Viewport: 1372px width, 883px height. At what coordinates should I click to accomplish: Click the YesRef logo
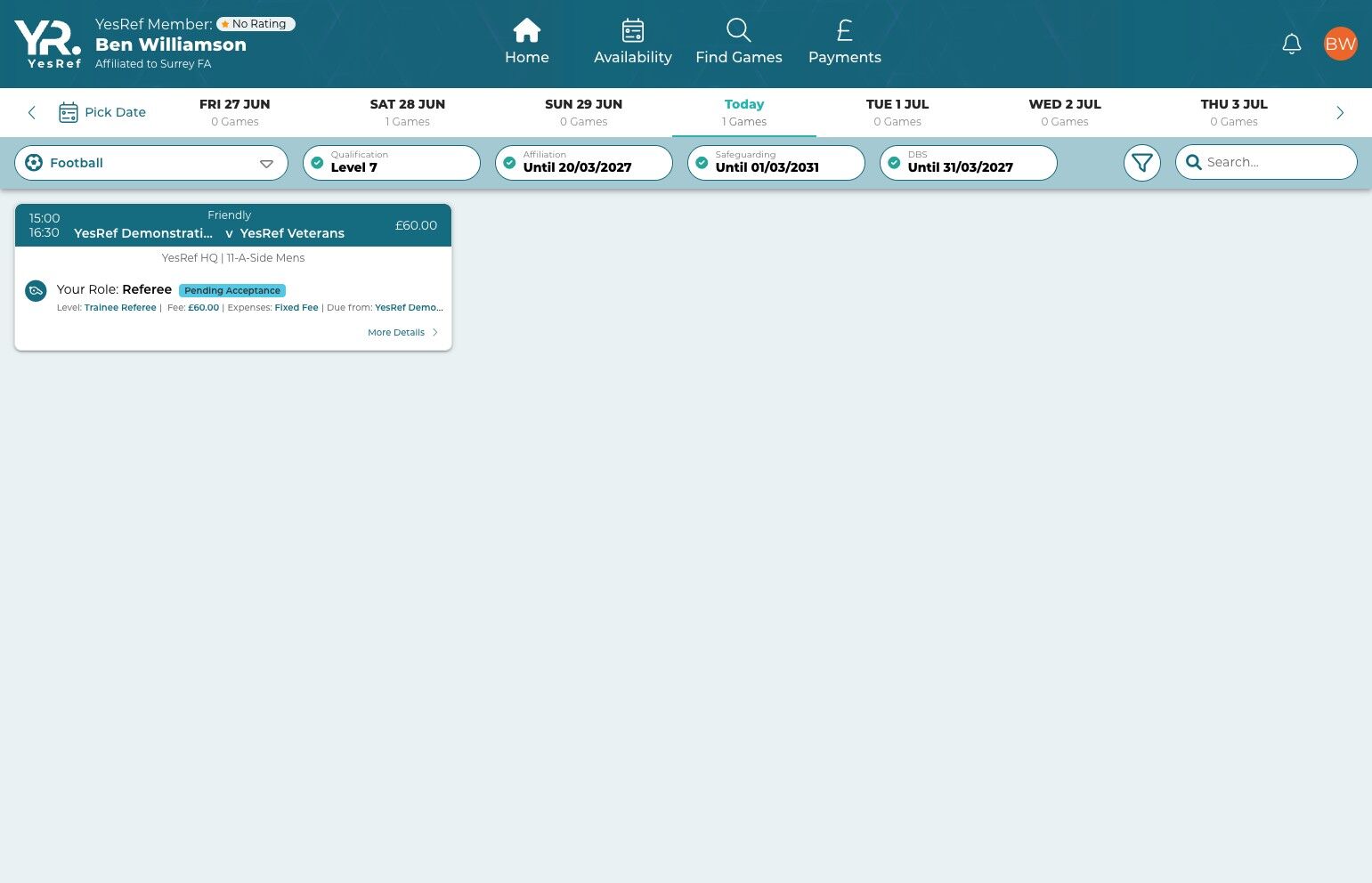coord(48,44)
